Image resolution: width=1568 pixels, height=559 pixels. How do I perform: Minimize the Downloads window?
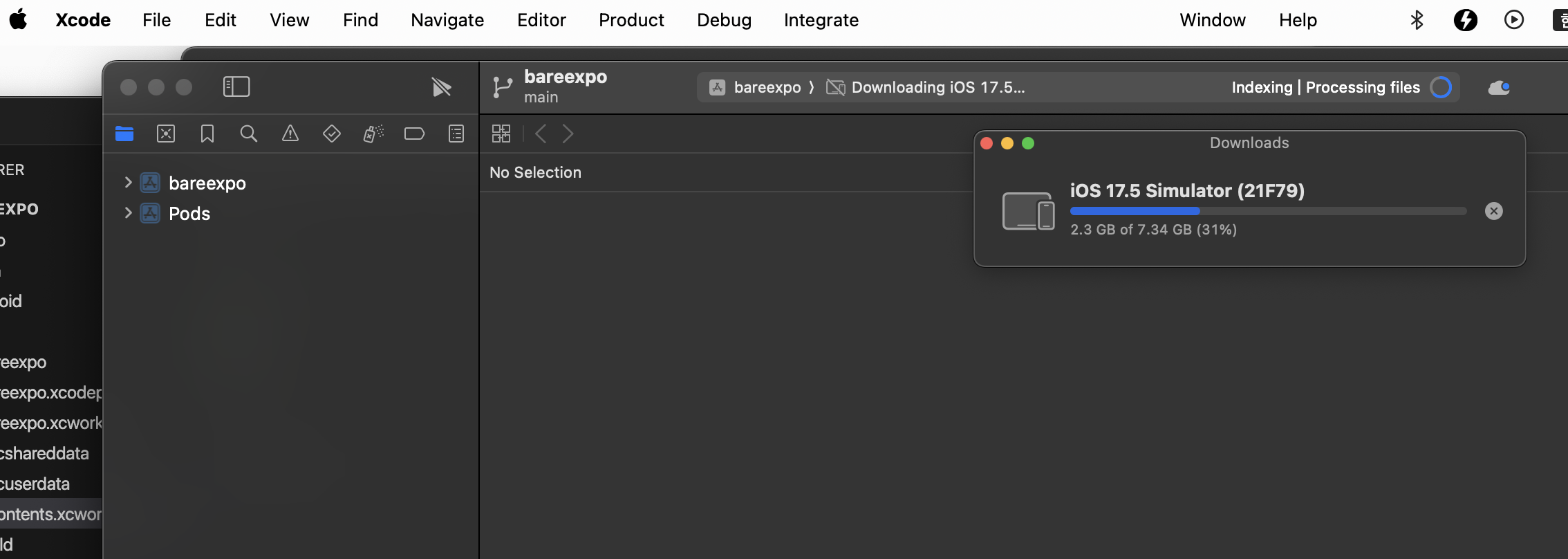[x=1007, y=143]
